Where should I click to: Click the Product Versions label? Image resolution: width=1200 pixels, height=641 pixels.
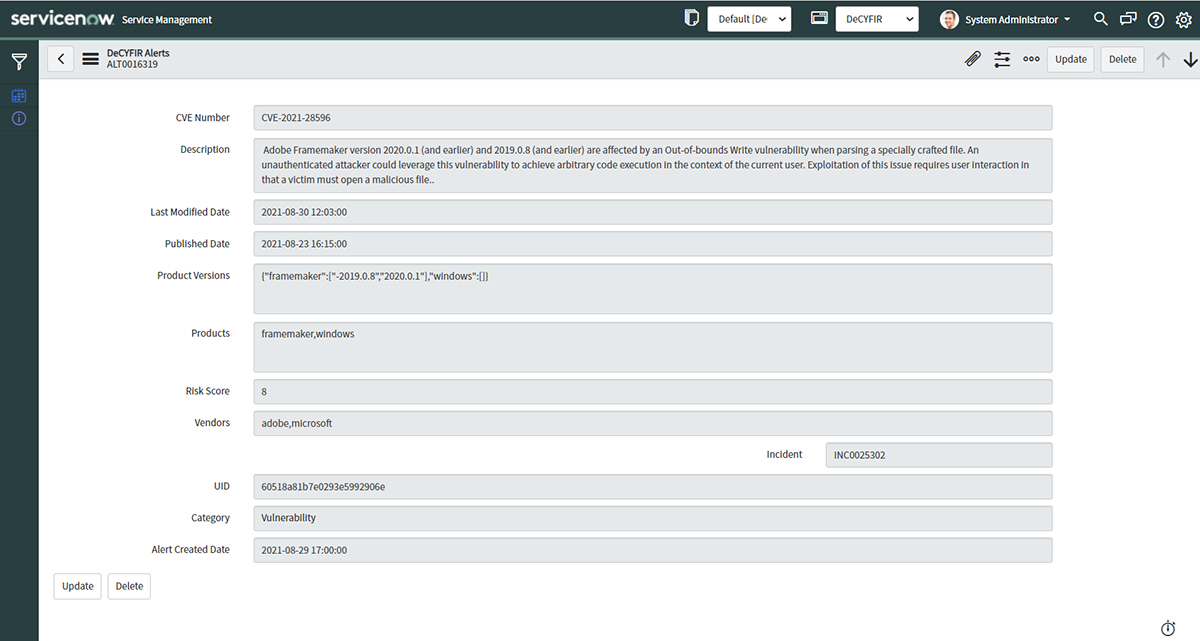tap(194, 275)
